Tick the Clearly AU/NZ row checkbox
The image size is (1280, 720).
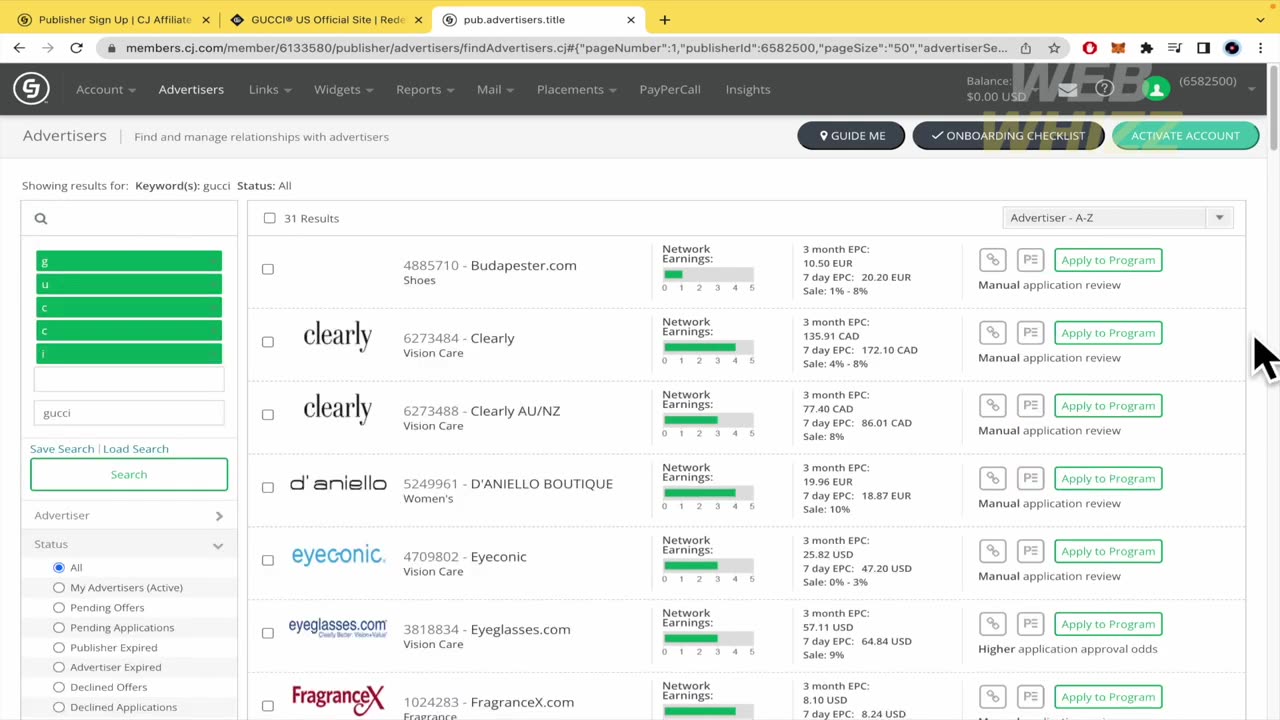267,415
